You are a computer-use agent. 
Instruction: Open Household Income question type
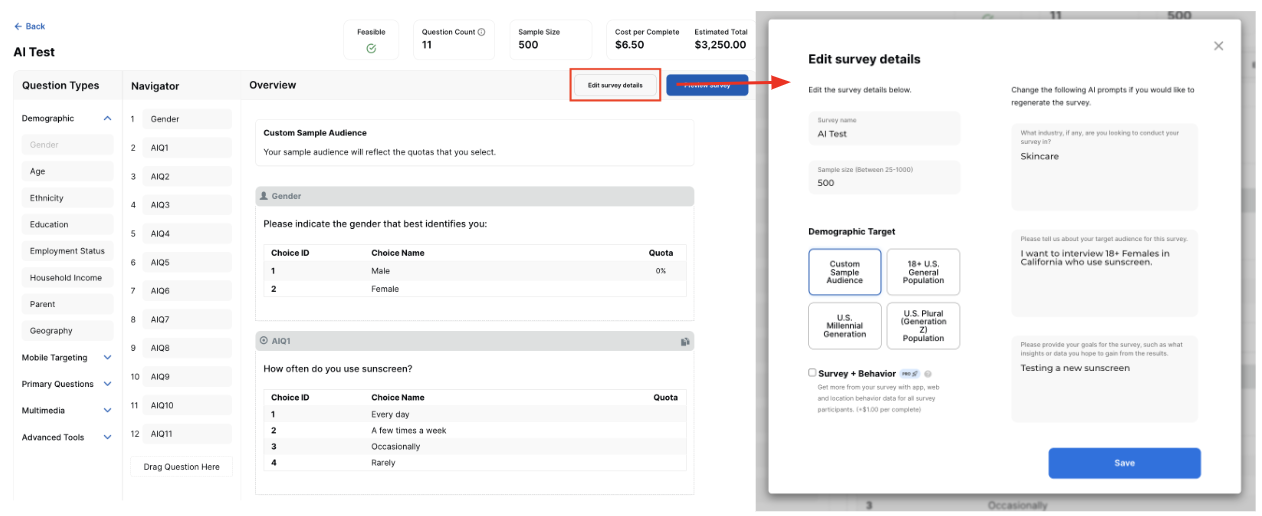(x=66, y=278)
